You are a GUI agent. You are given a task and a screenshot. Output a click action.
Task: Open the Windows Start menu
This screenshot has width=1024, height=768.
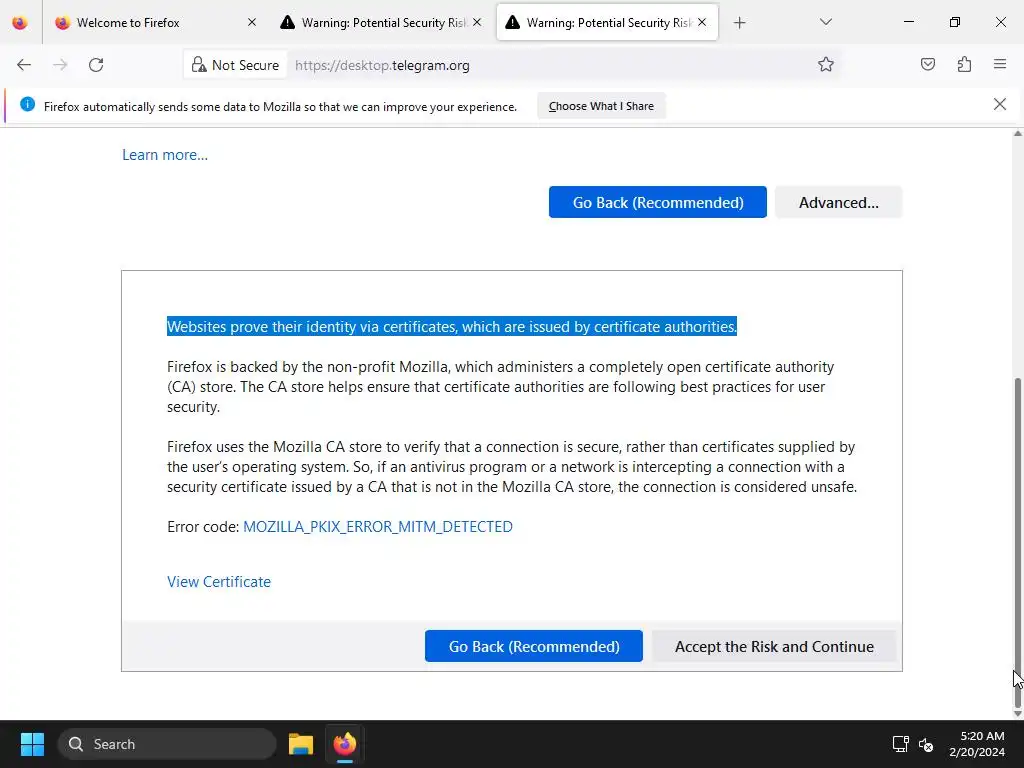(x=32, y=744)
